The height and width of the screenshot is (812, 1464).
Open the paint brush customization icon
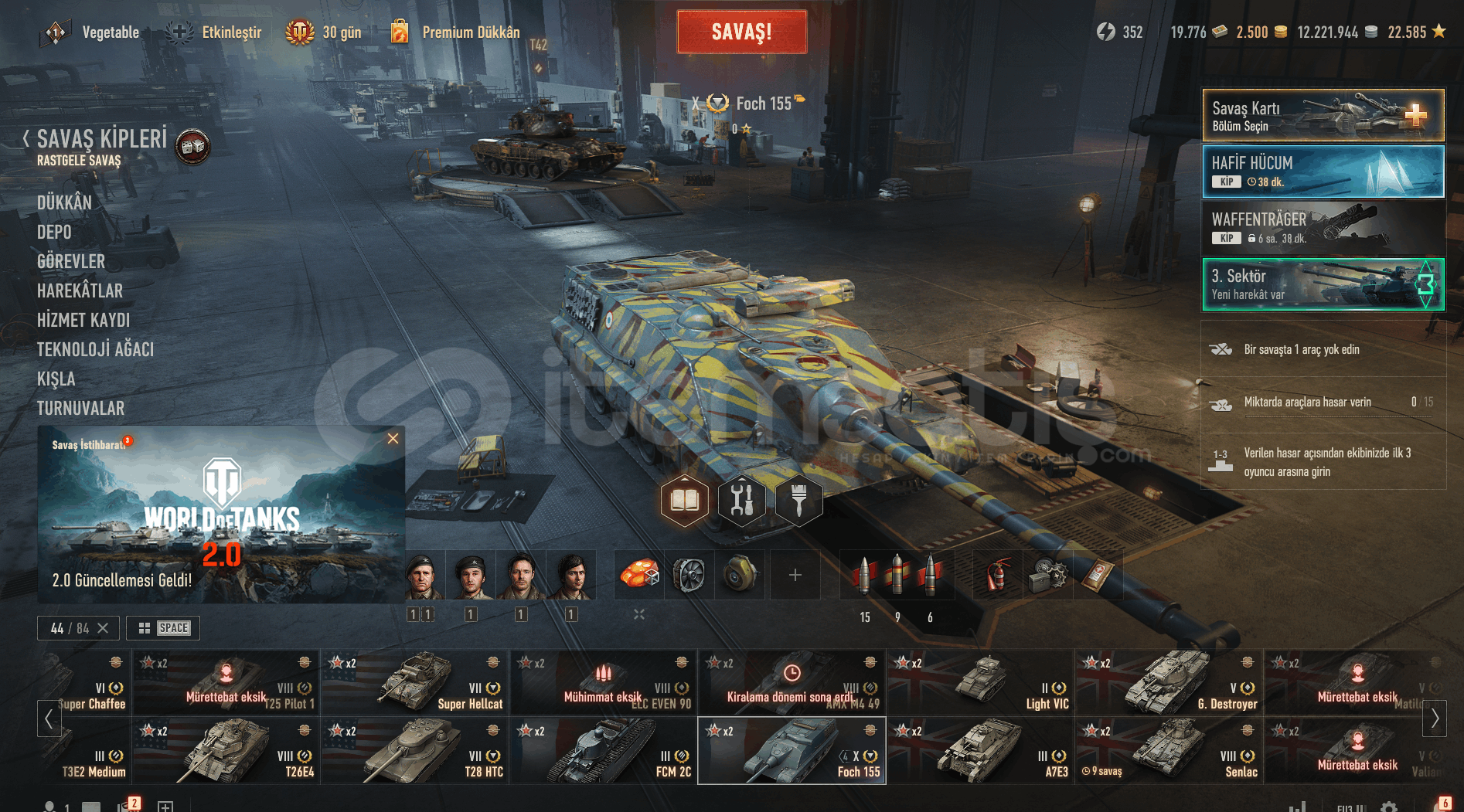click(798, 501)
